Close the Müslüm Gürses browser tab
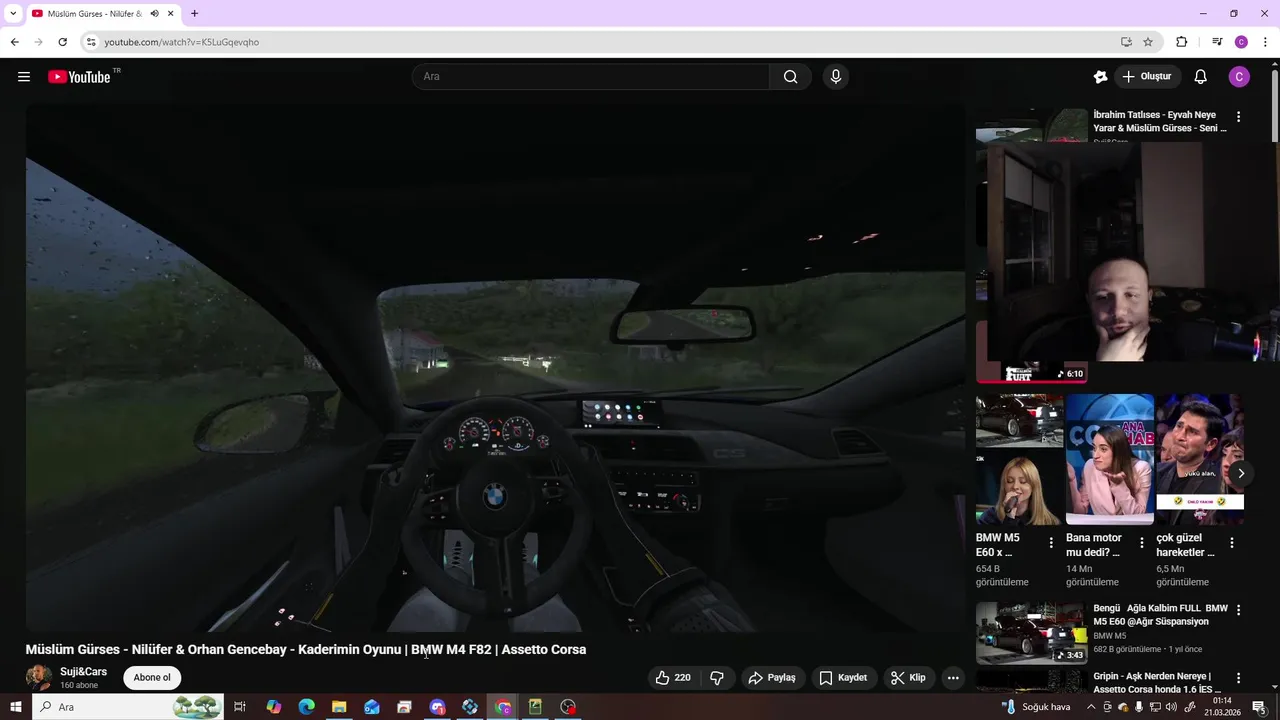Screen dimensions: 1280x720 pos(171,14)
